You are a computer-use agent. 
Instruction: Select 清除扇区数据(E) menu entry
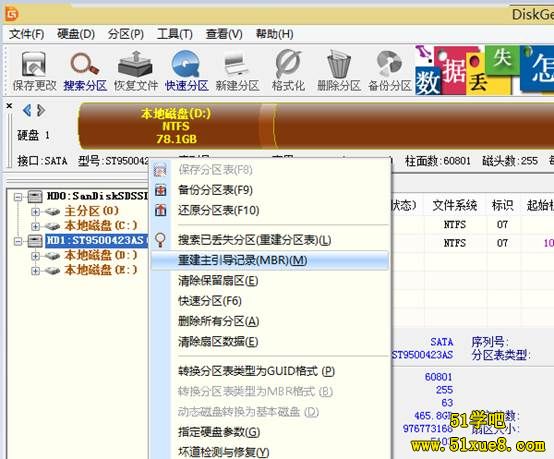[x=270, y=342]
